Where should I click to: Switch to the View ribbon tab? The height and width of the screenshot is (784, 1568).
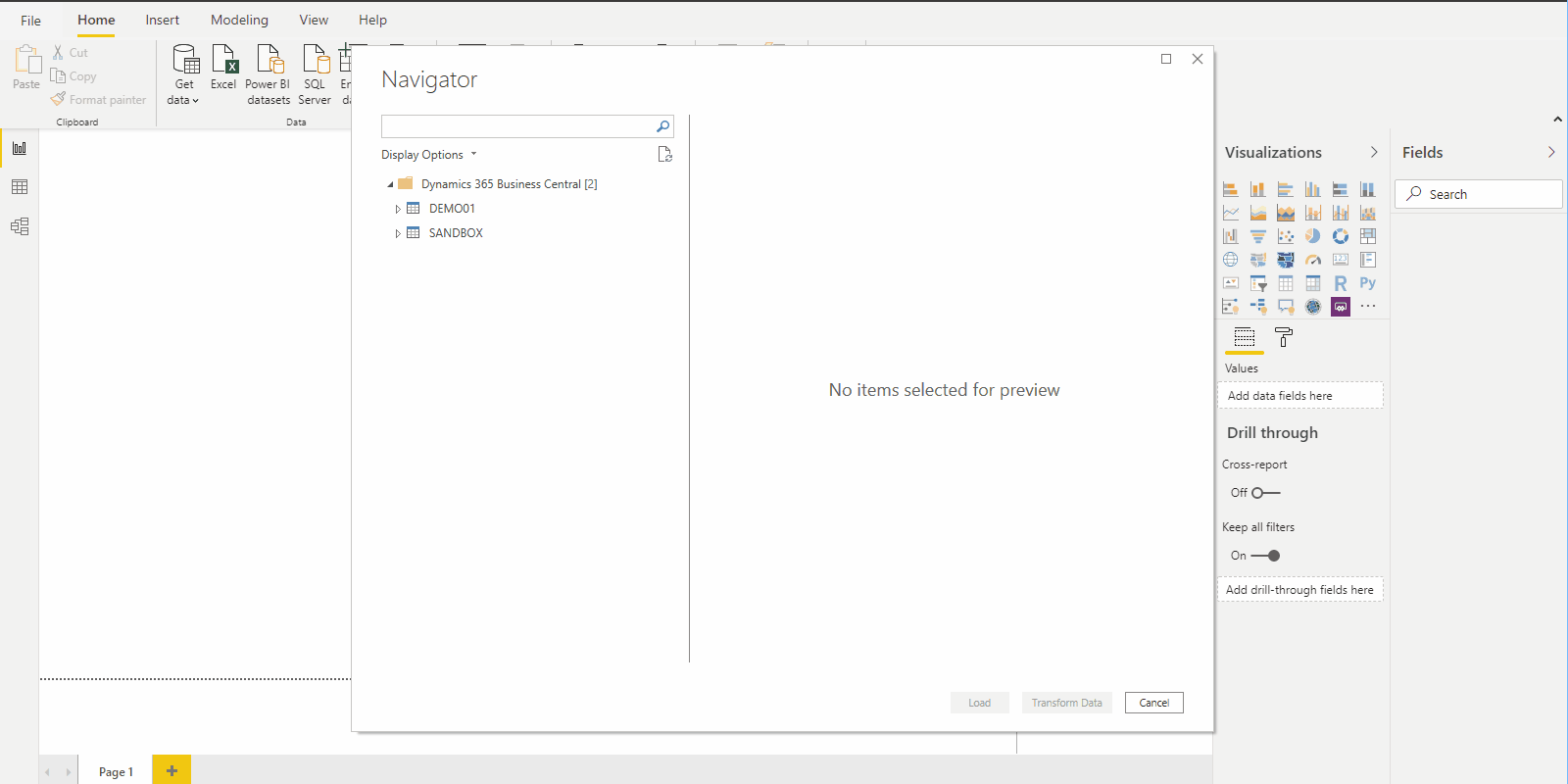click(314, 20)
